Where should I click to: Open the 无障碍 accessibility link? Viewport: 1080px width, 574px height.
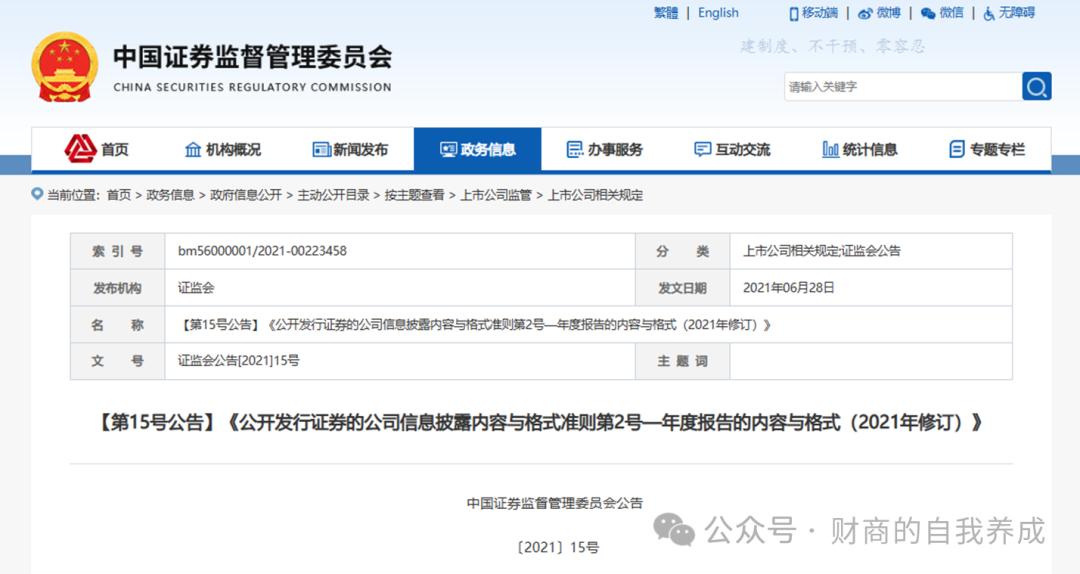coord(1017,12)
